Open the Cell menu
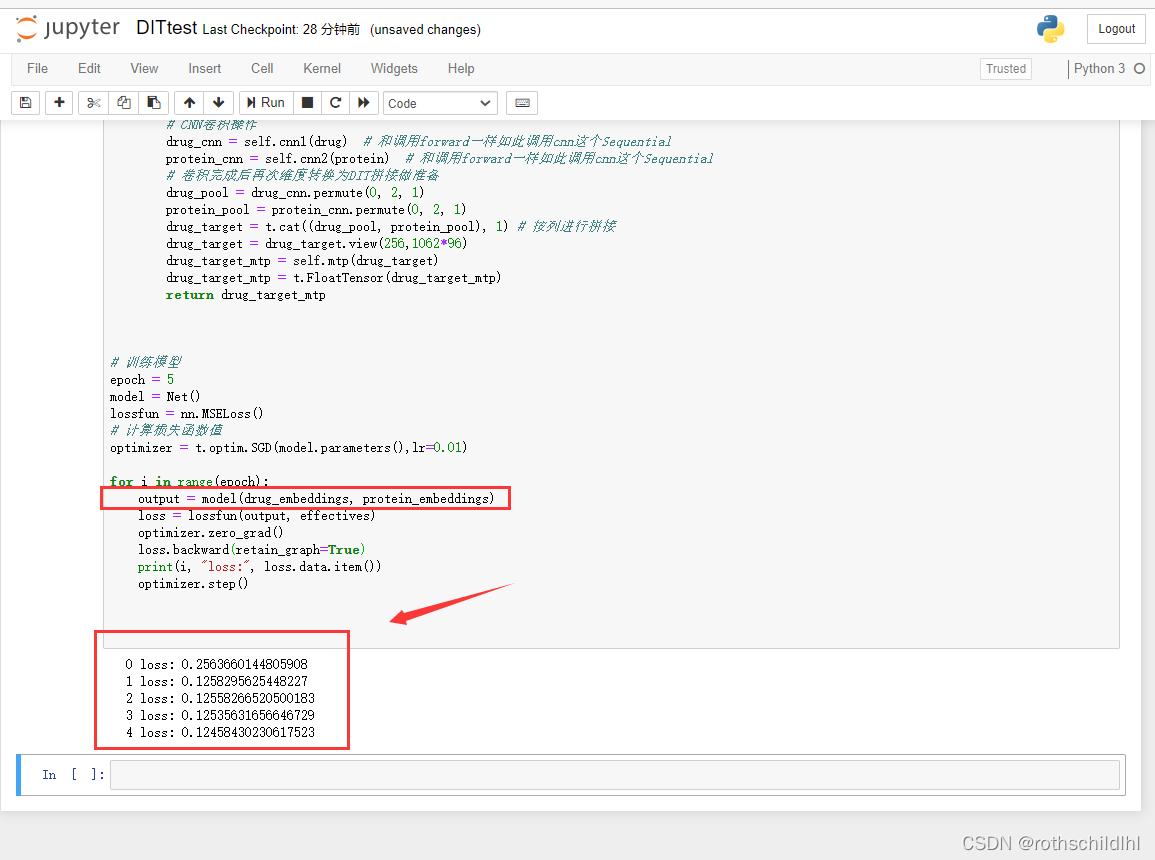The width and height of the screenshot is (1155, 860). click(x=261, y=68)
